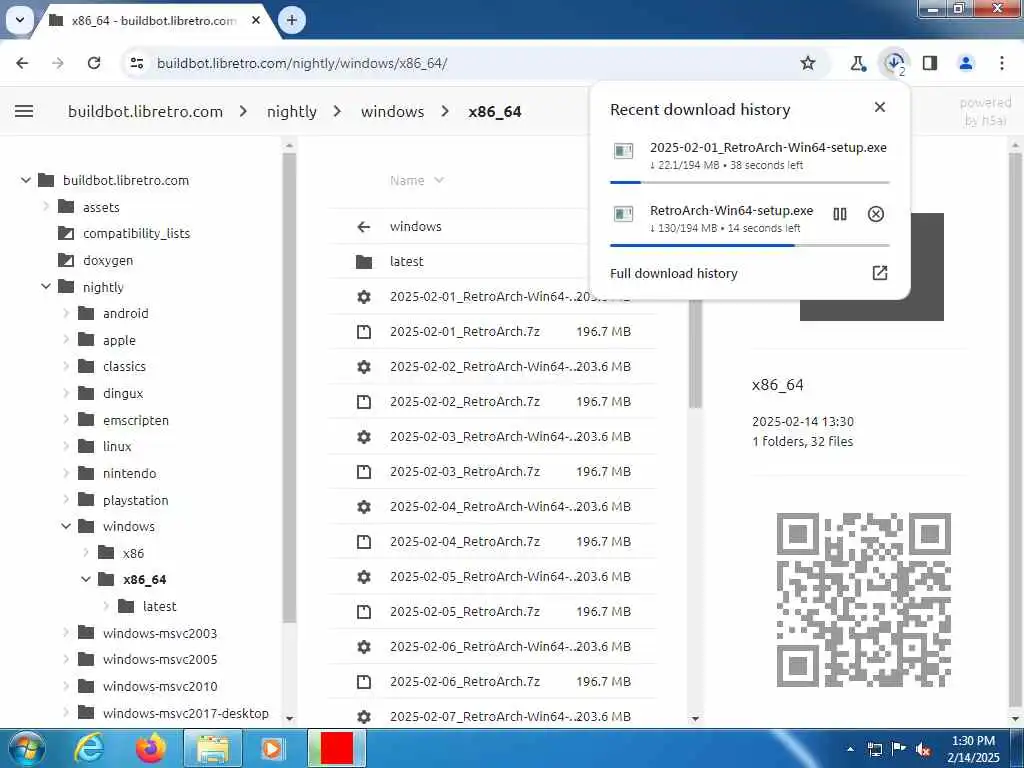Click the gear icon for 2025-02-03_RetroArch-Win64

(x=364, y=436)
